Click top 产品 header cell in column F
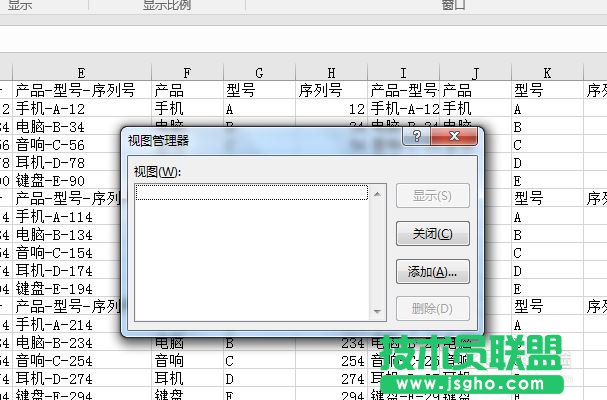Viewport: 607px width, 400px height. tap(187, 91)
